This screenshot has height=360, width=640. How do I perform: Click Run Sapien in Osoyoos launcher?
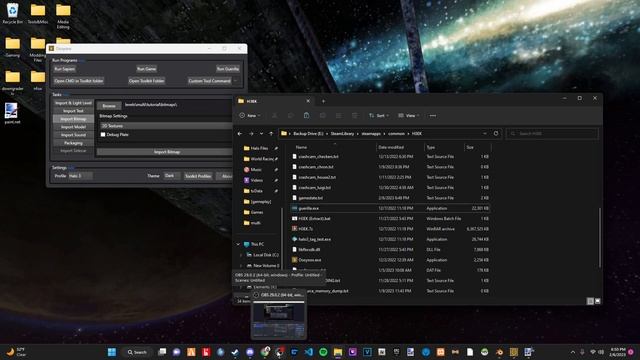64,69
